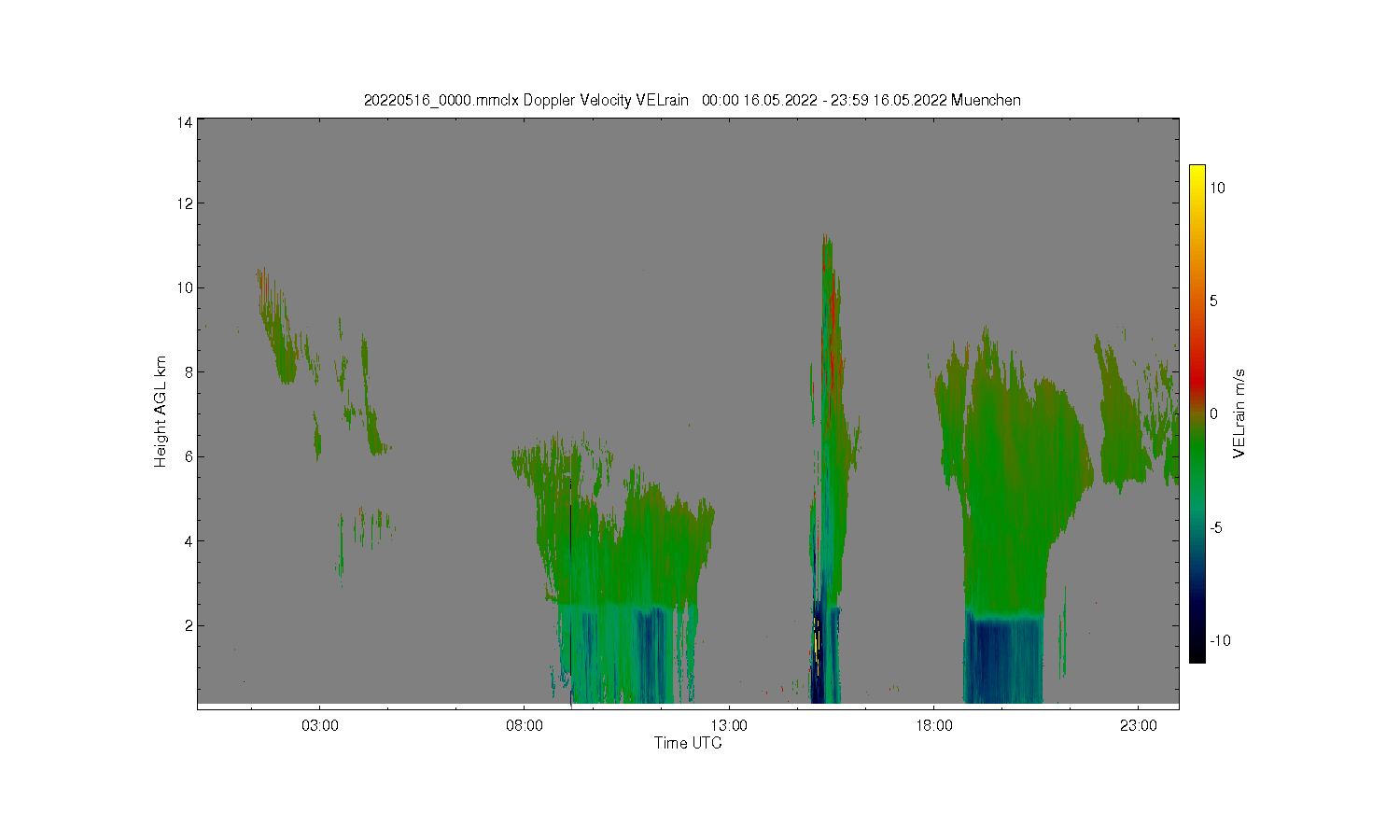This screenshot has height=840, width=1400.
Task: Click the height tick label 4
Action: pyautogui.click(x=189, y=541)
